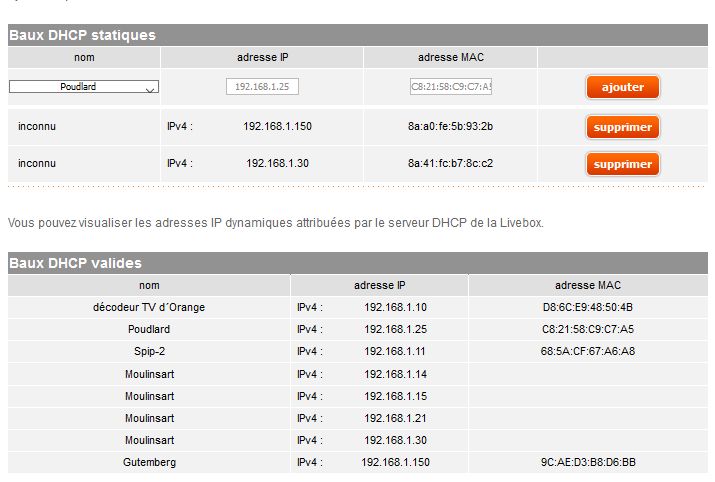The image size is (715, 482).
Task: Click the IP address 192.168.1.21
Action: [x=395, y=418]
